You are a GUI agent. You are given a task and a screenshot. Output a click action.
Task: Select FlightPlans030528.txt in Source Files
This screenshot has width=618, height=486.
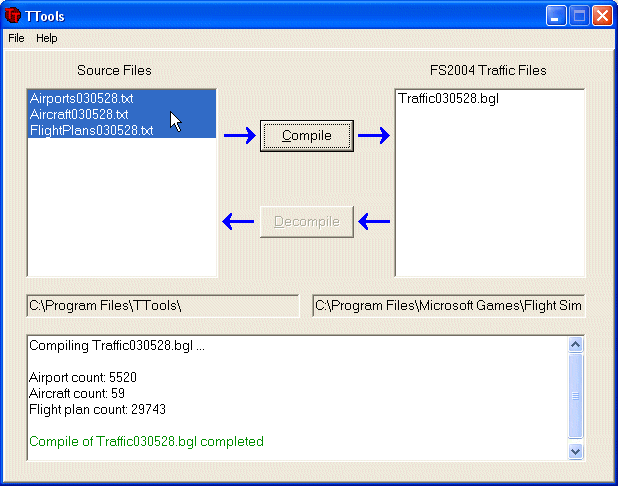click(91, 130)
